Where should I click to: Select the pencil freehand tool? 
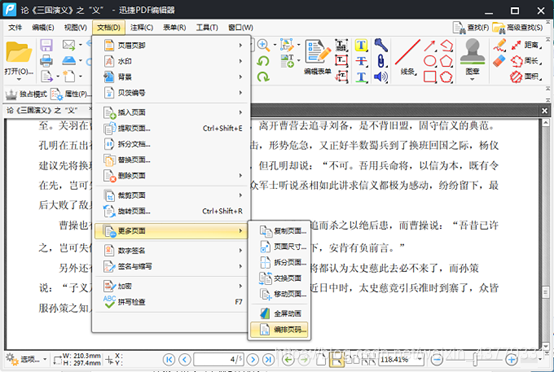click(x=500, y=45)
